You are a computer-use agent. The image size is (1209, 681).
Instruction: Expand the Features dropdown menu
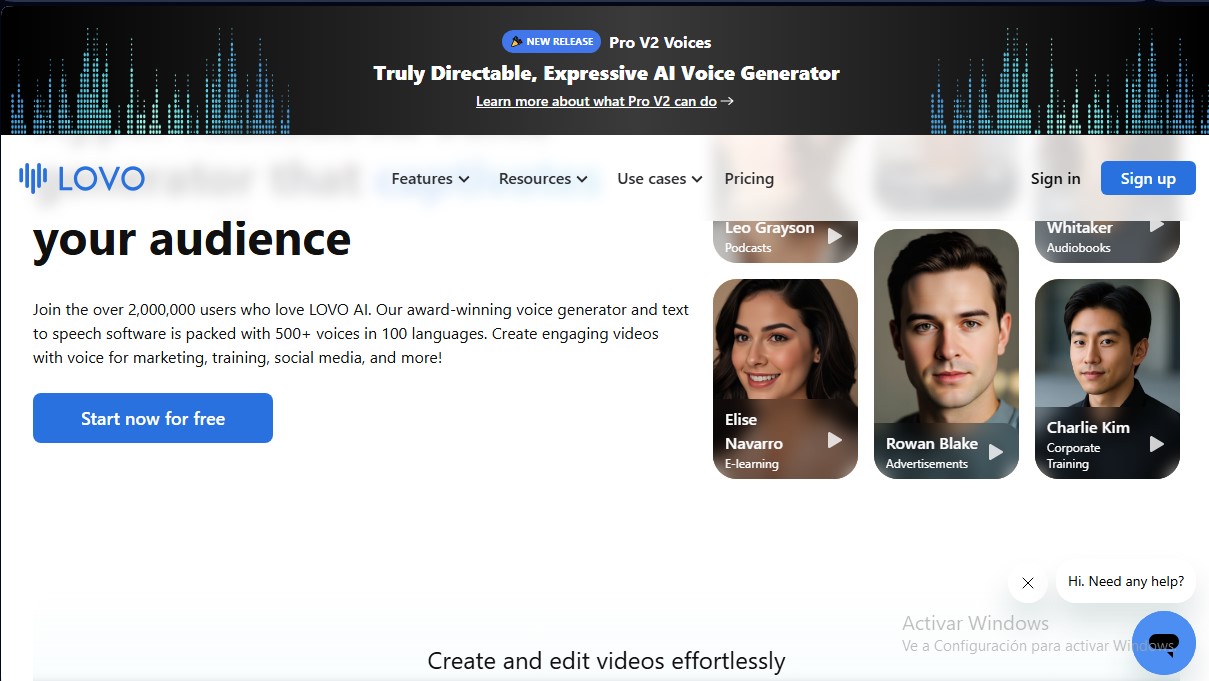coord(430,179)
